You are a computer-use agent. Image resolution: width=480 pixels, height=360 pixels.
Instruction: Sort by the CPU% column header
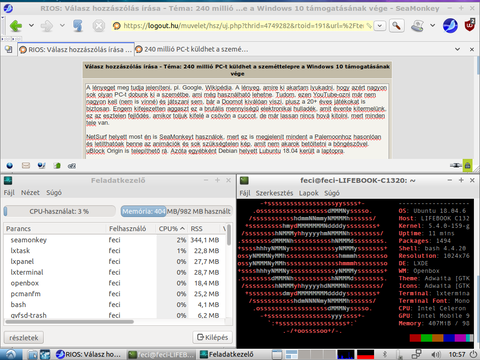point(172,229)
